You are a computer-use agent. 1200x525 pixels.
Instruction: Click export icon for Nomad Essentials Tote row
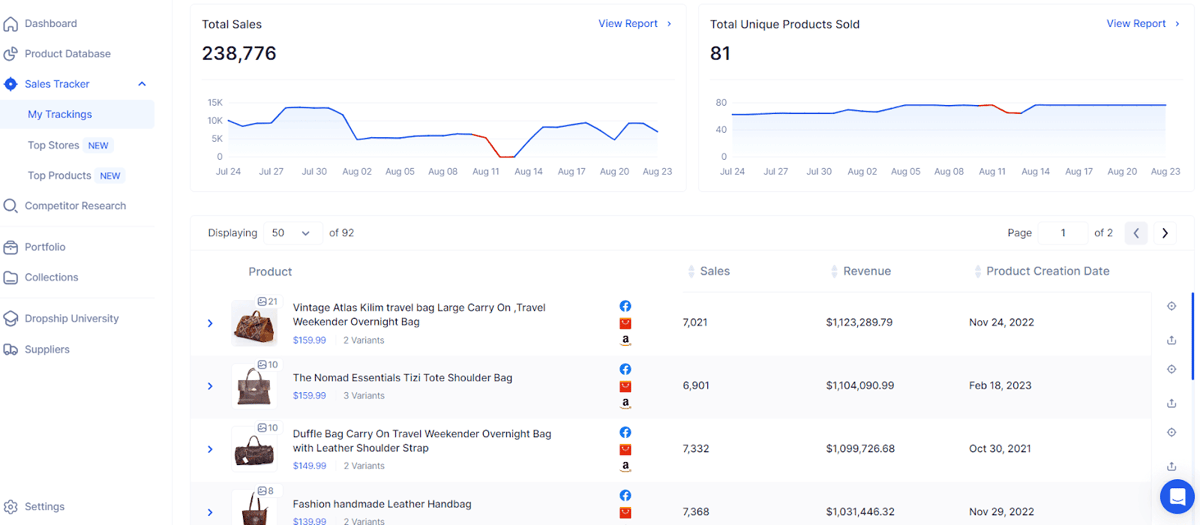pos(1171,403)
